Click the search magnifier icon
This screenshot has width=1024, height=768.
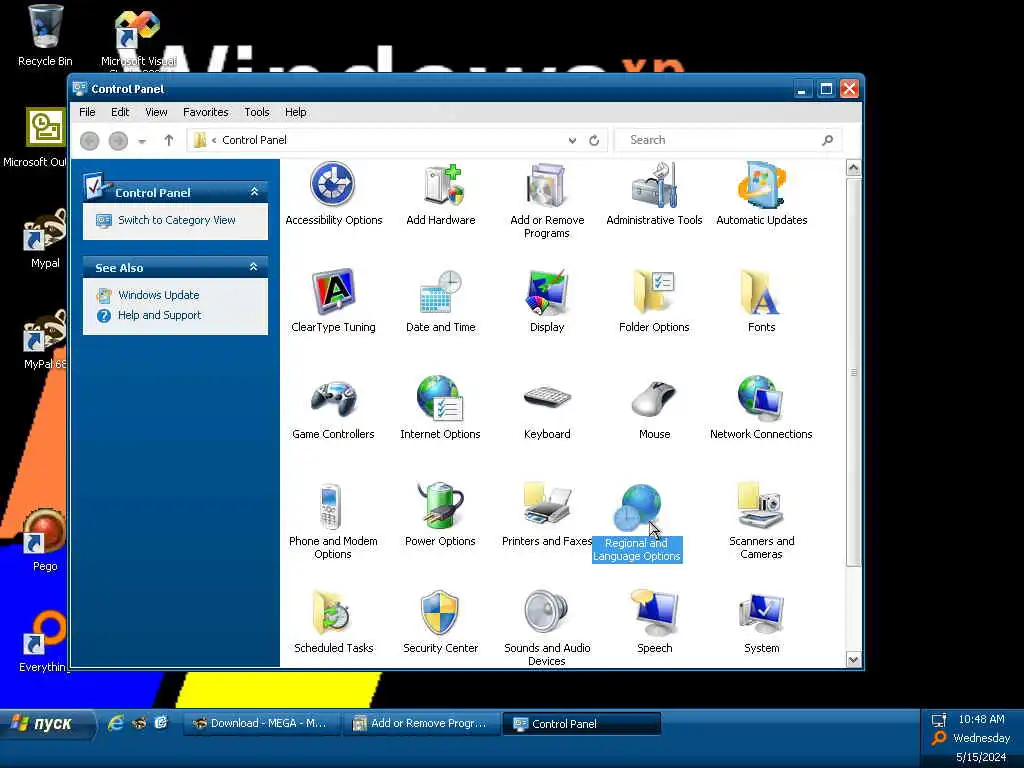point(827,140)
